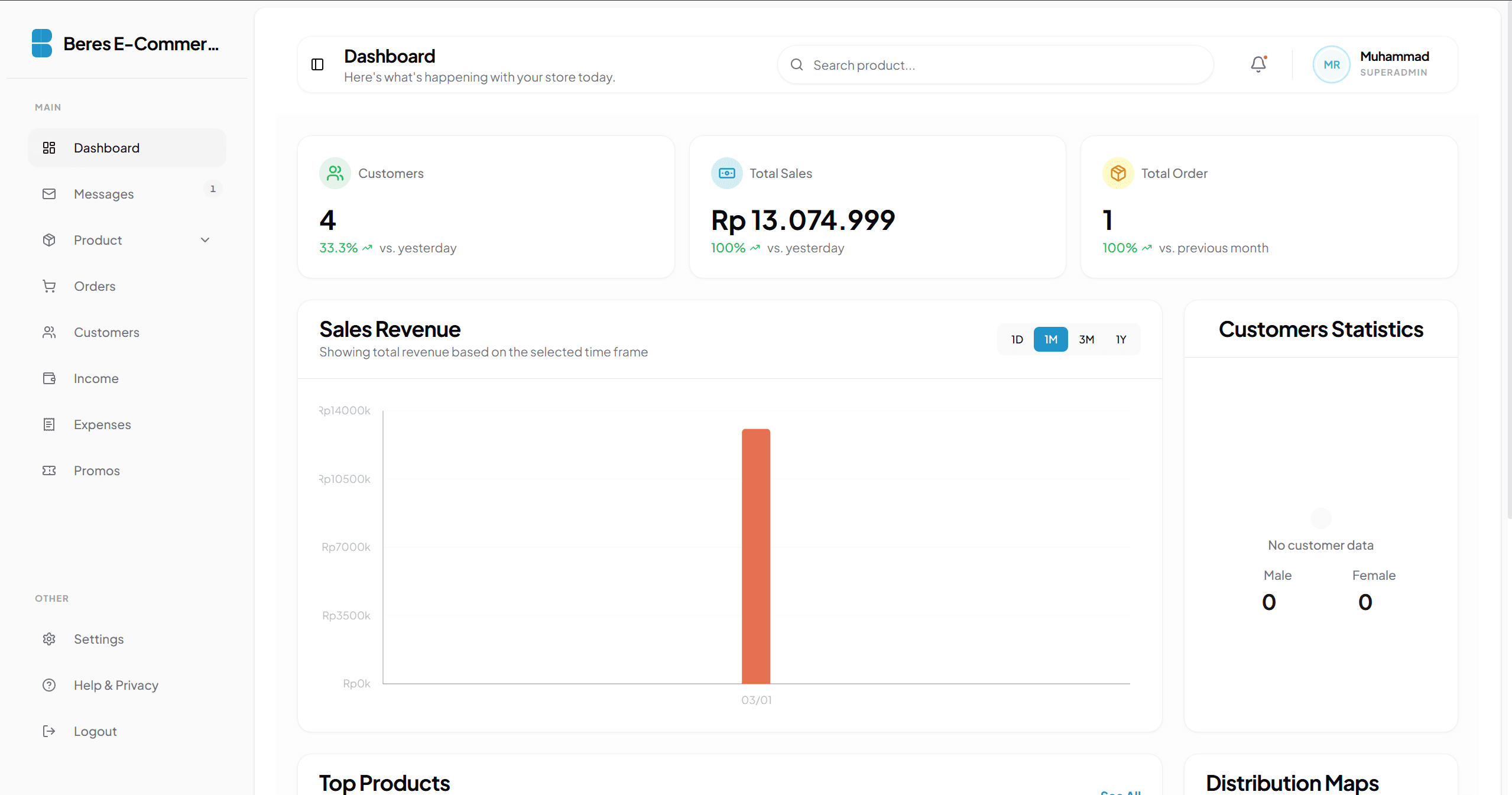Click the Orders cart icon
Image resolution: width=1512 pixels, height=795 pixels.
coord(49,286)
